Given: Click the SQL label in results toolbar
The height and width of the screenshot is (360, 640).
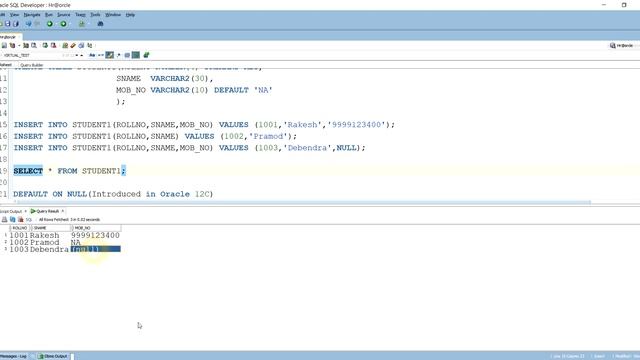Looking at the screenshot, I should 29,220.
